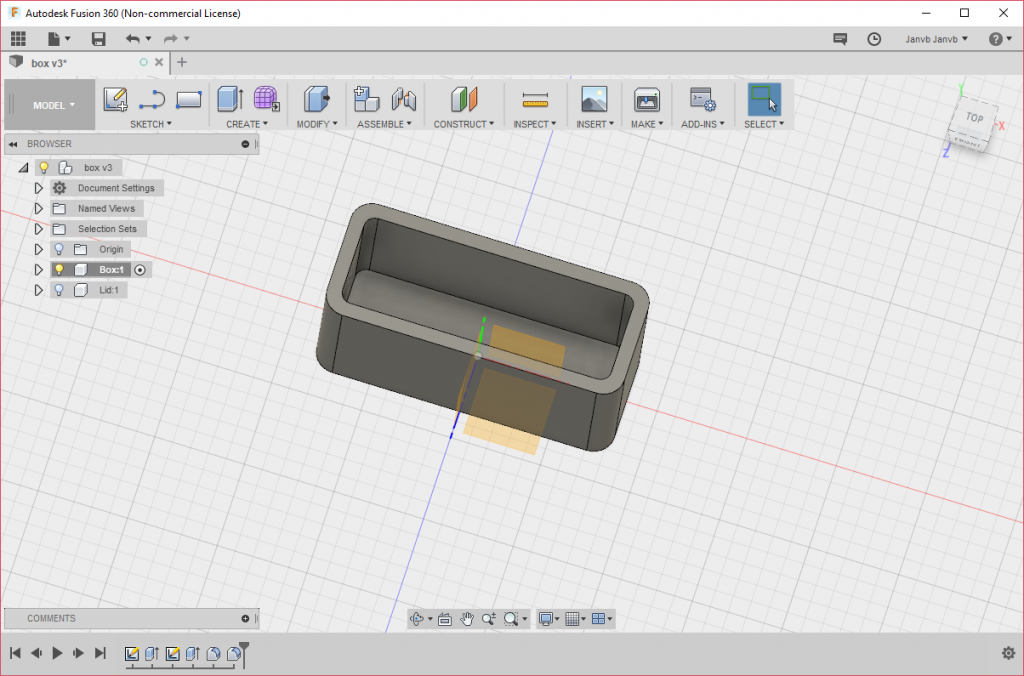Select the Offset Plane construct tool
Viewport: 1024px width, 676px height.
coord(464,99)
